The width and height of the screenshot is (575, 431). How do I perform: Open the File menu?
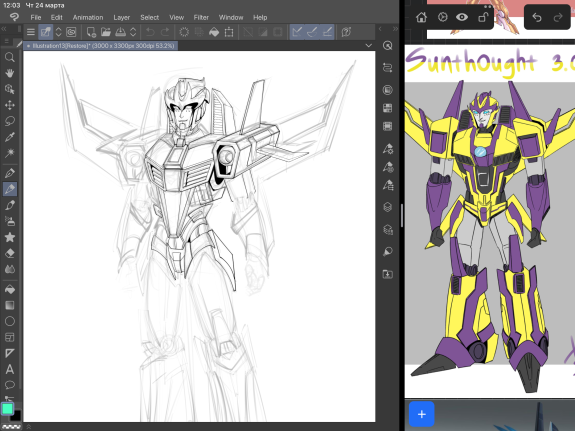(x=36, y=17)
